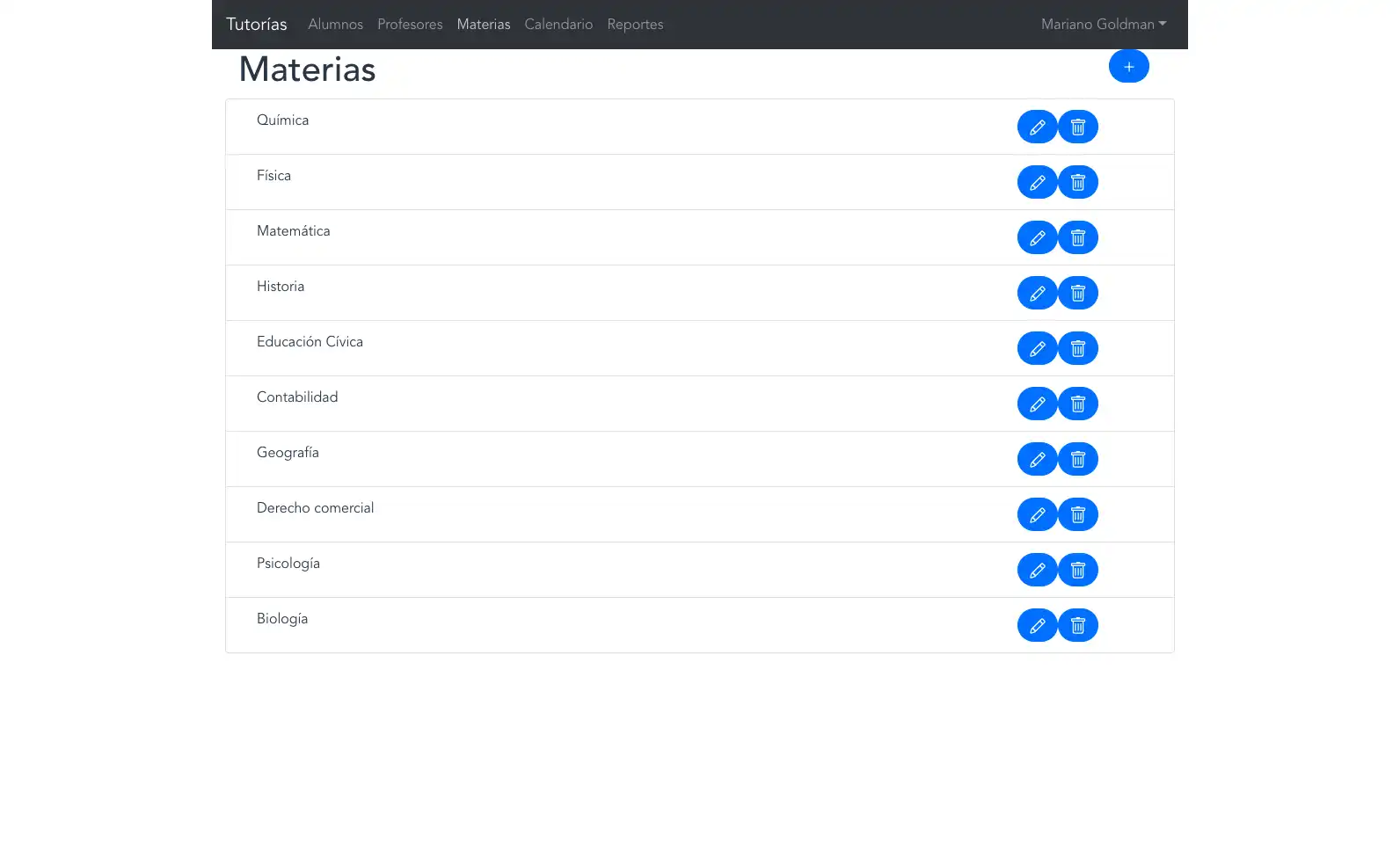Select Materias in the navbar
Image resolution: width=1400 pixels, height=859 pixels.
click(x=484, y=25)
